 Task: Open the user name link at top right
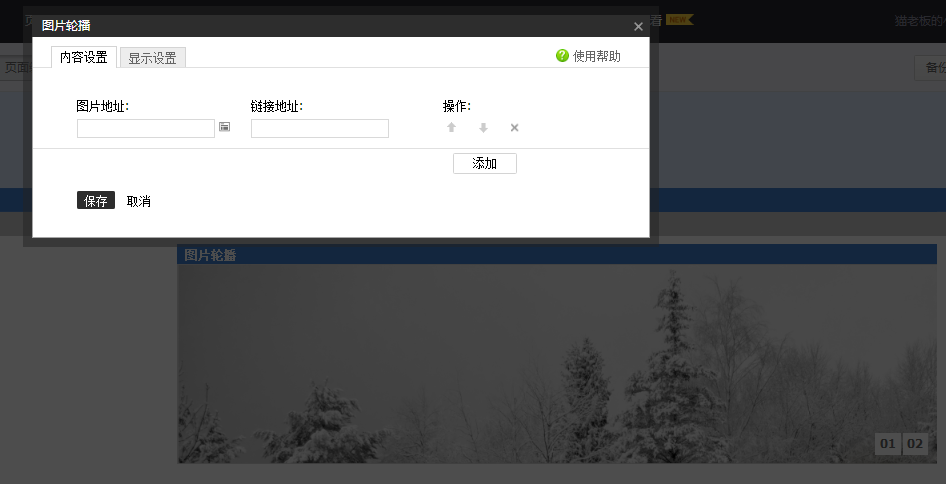[x=916, y=21]
